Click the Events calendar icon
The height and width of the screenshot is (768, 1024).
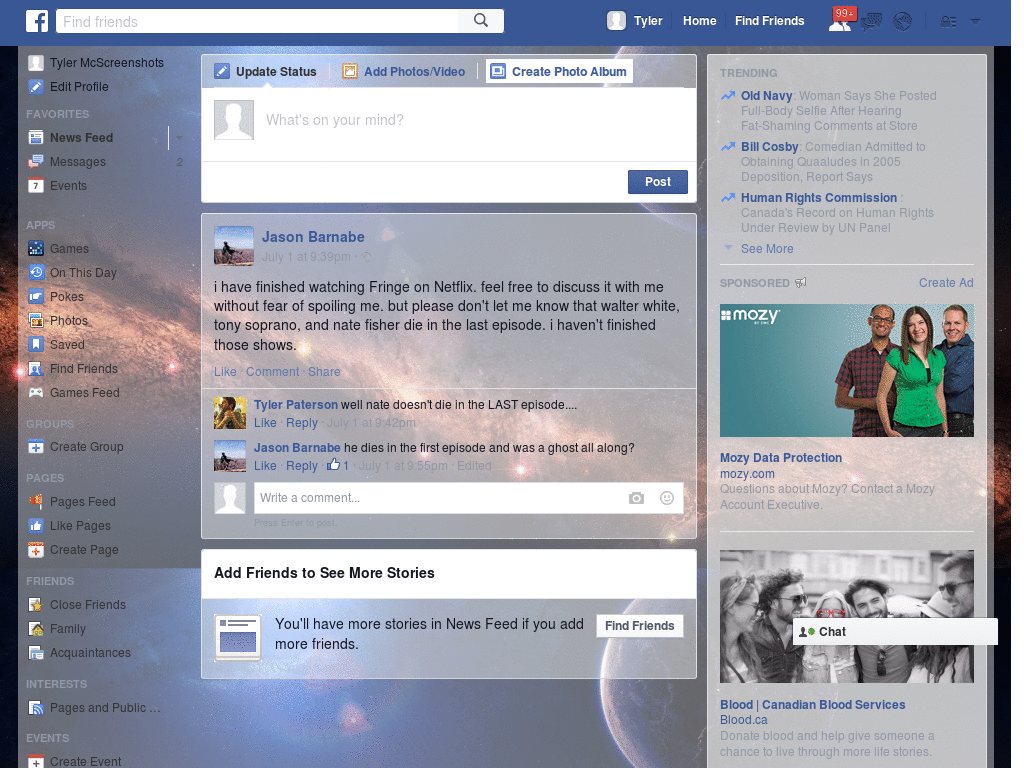36,185
